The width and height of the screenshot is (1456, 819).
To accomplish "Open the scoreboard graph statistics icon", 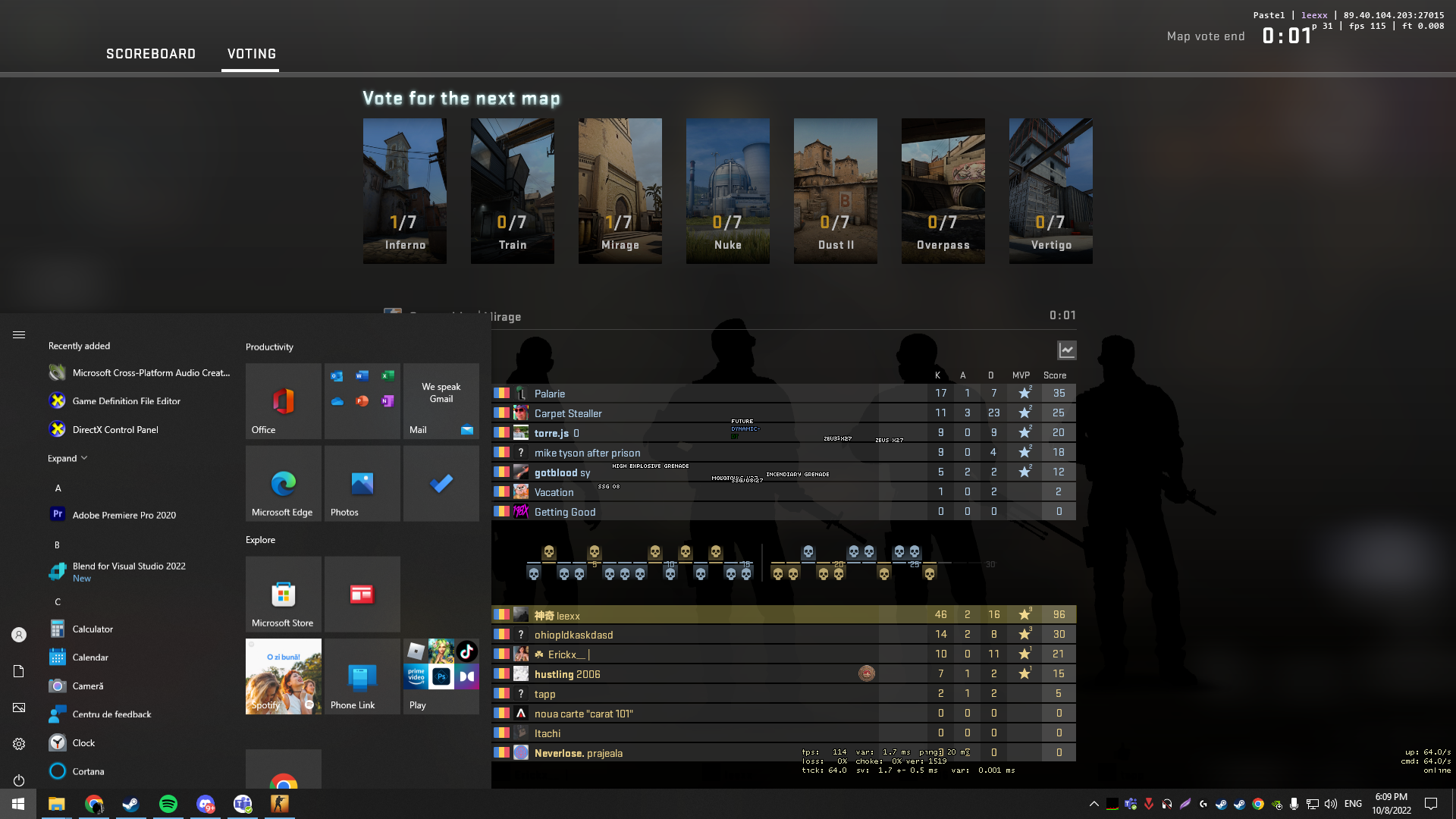I will [x=1066, y=350].
